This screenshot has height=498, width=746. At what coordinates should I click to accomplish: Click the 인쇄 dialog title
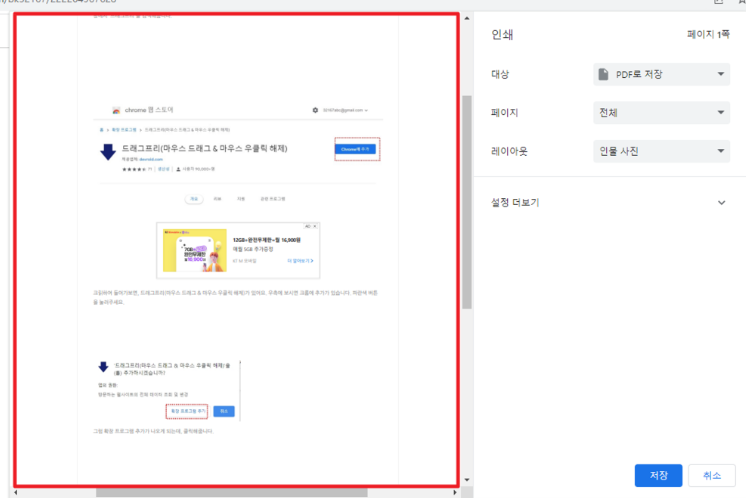(502, 34)
